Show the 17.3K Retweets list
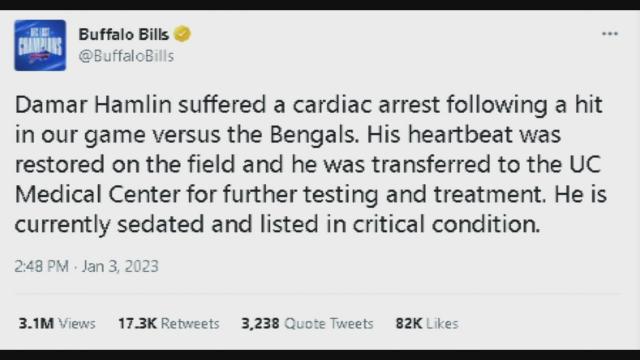 tap(169, 324)
